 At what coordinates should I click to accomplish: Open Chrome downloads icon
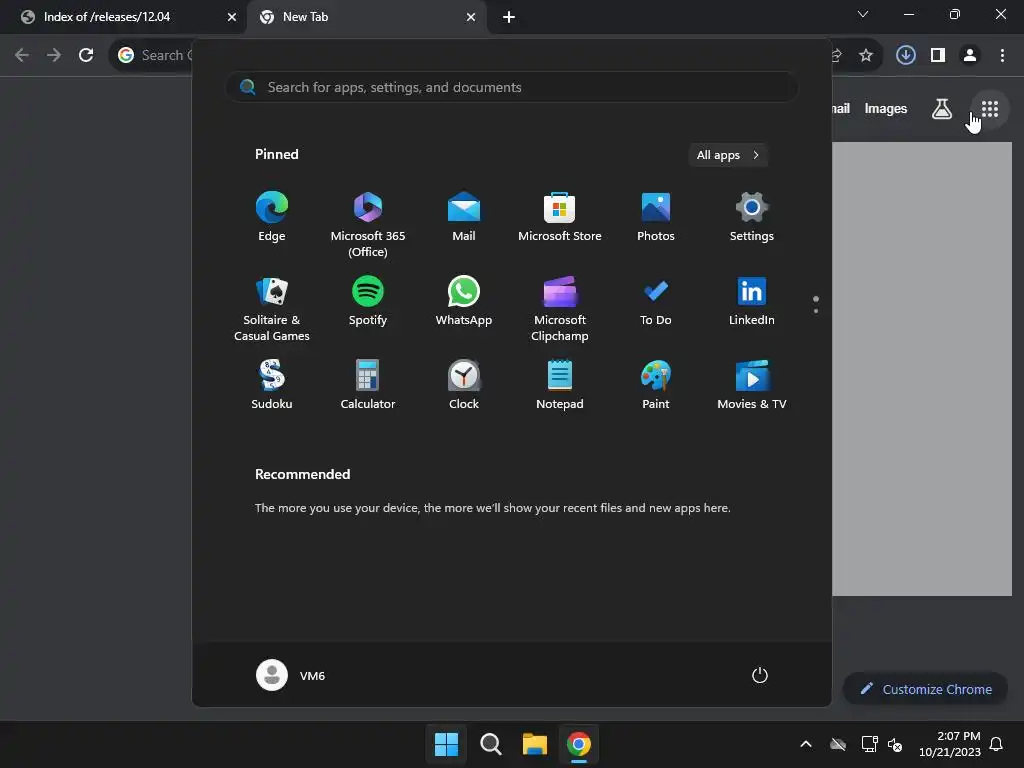(x=906, y=55)
